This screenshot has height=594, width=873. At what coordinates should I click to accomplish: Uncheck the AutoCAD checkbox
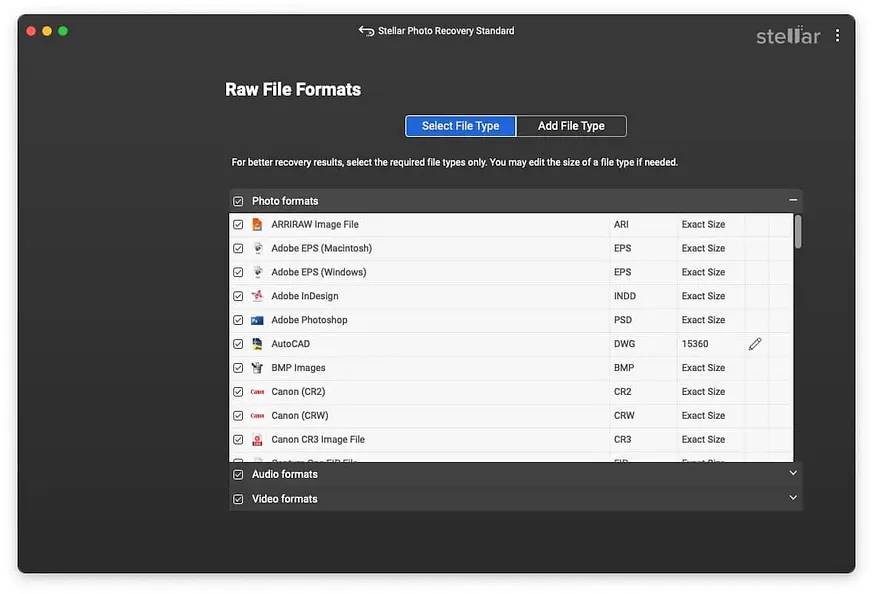(238, 344)
